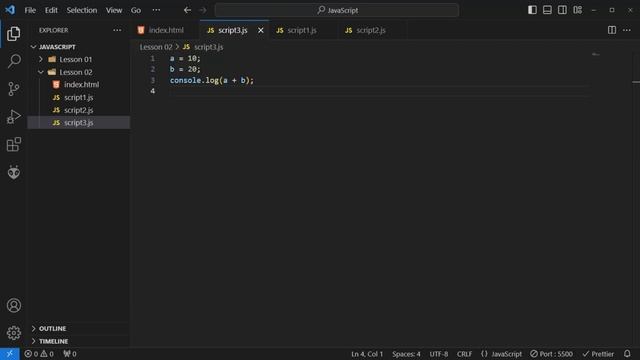The image size is (640, 360).
Task: Open Explorer Views and More Actions ellipsis
Action: pos(117,30)
